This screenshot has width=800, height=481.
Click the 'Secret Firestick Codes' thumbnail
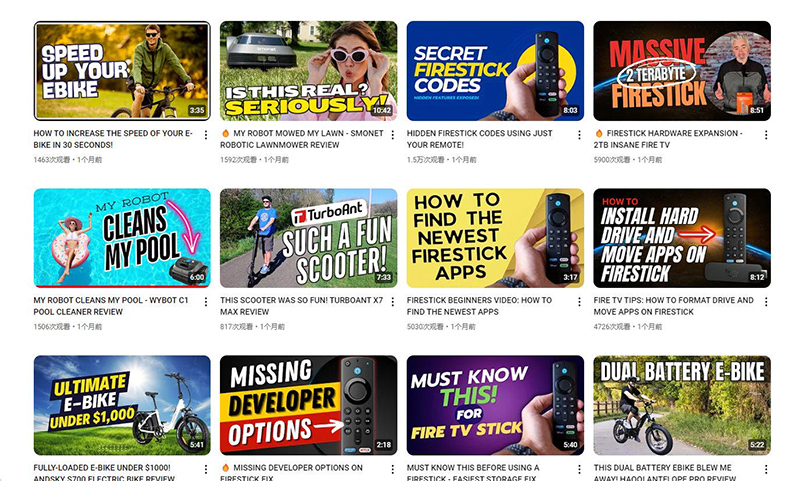(495, 71)
